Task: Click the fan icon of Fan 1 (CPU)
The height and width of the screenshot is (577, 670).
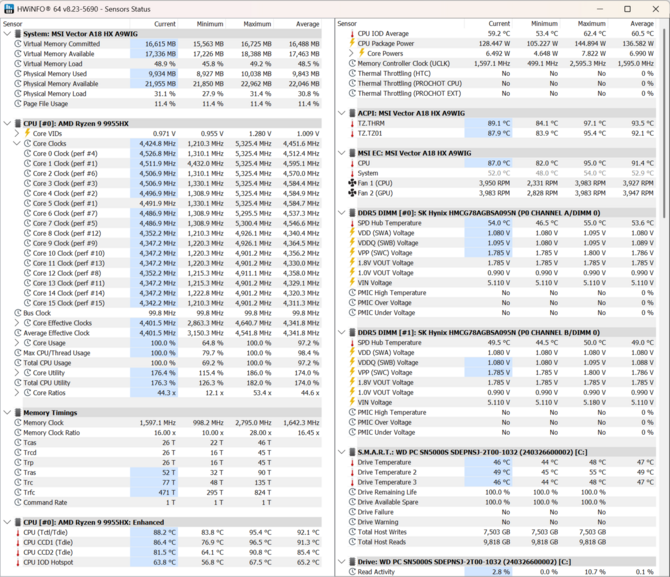Action: coord(352,183)
